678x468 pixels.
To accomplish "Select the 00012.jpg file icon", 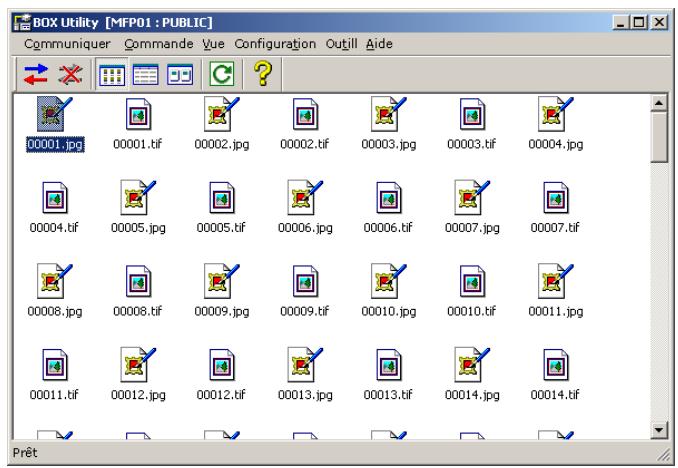I will 138,365.
